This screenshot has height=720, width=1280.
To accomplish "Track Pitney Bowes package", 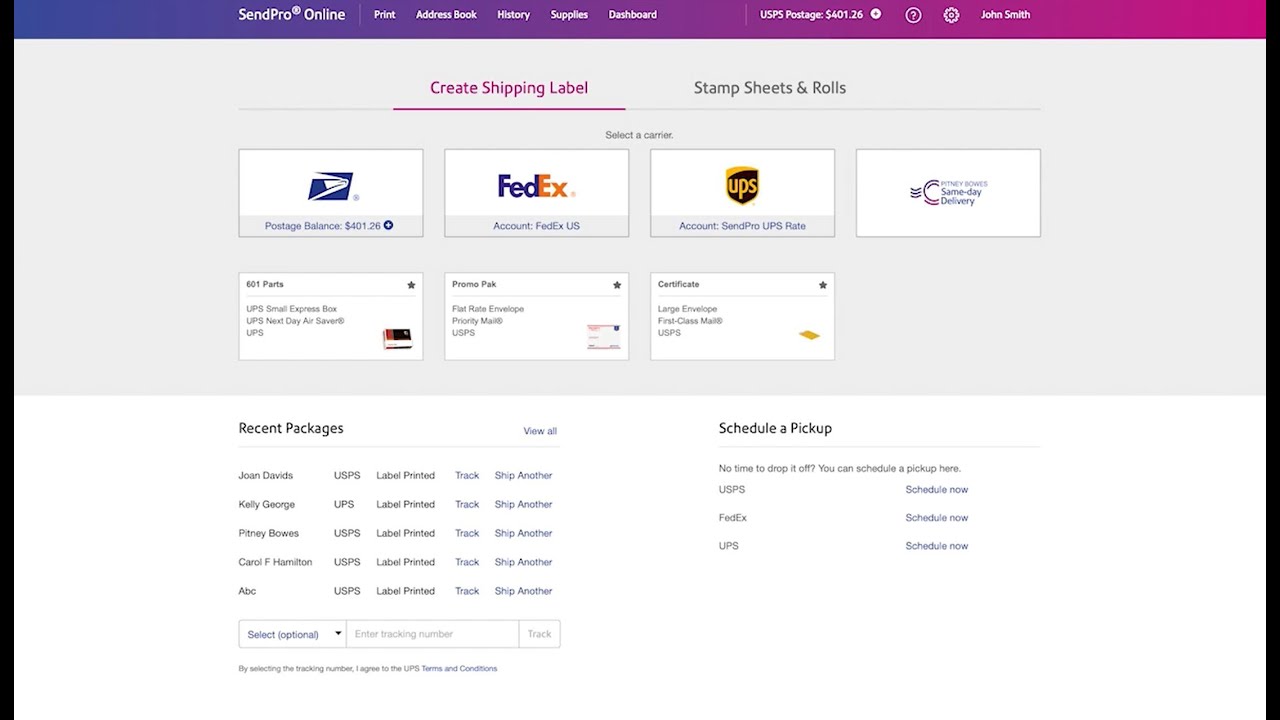I will [x=467, y=534].
